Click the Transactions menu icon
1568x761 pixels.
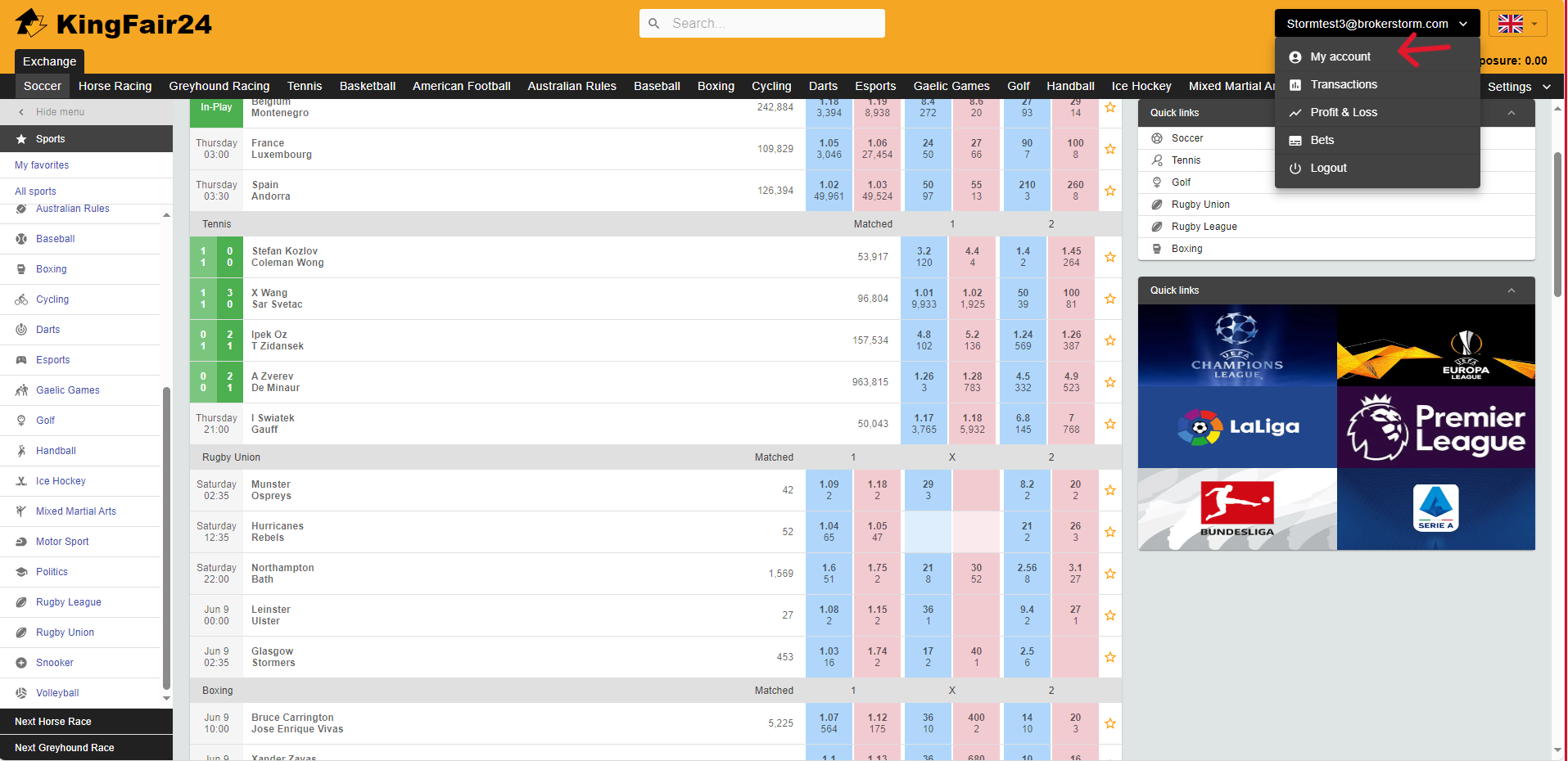[x=1295, y=85]
